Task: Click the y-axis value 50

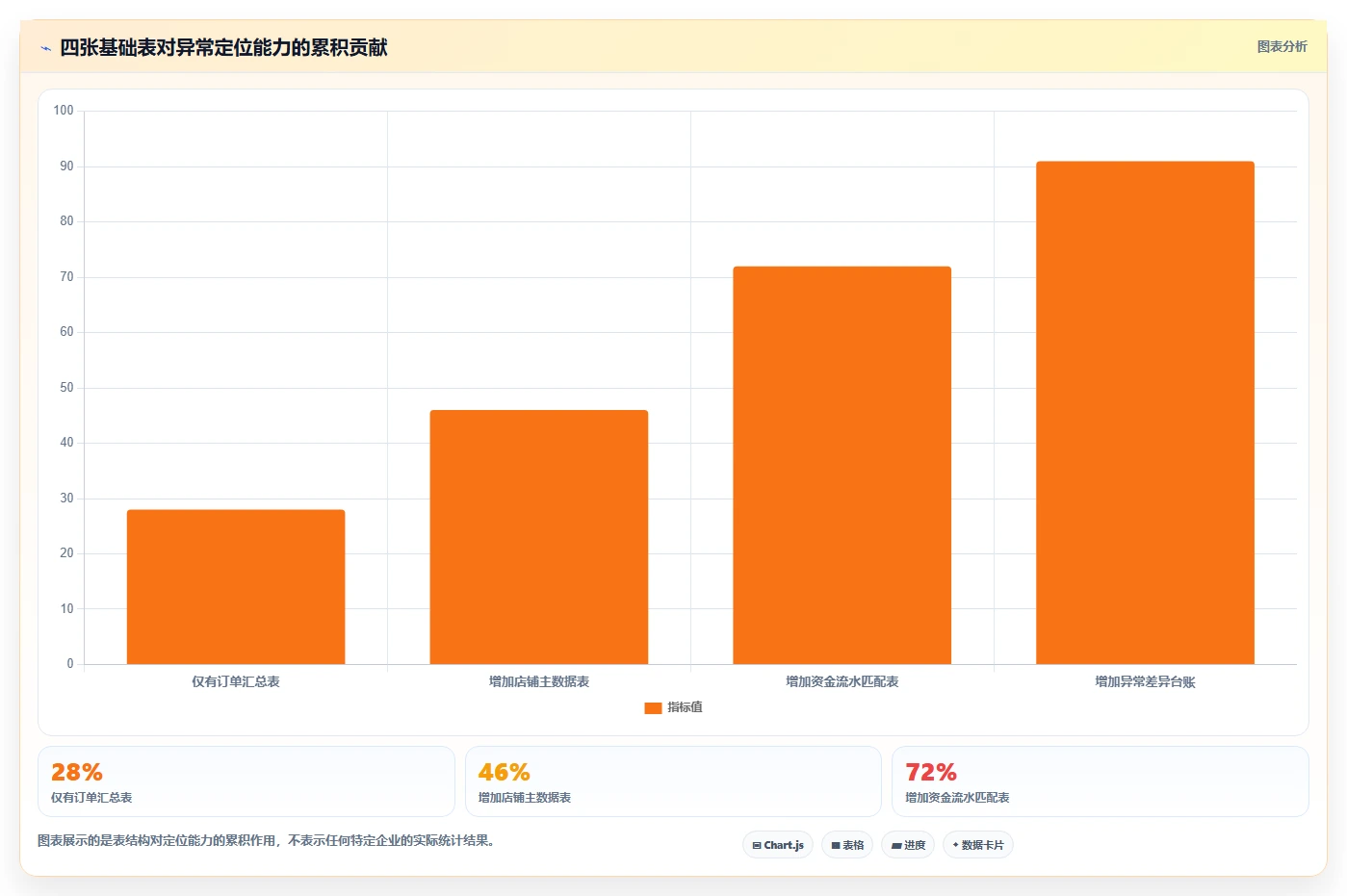Action: (x=66, y=388)
